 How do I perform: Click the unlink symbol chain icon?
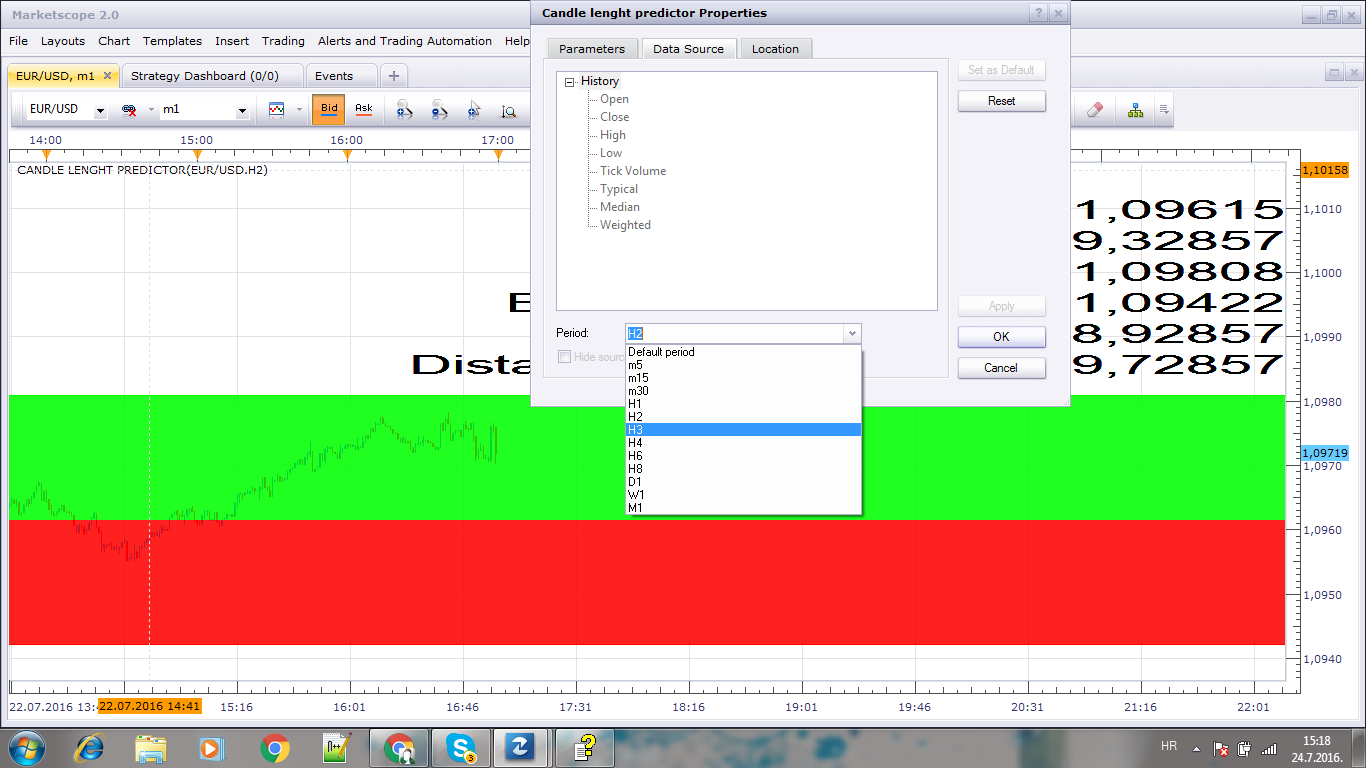(129, 110)
